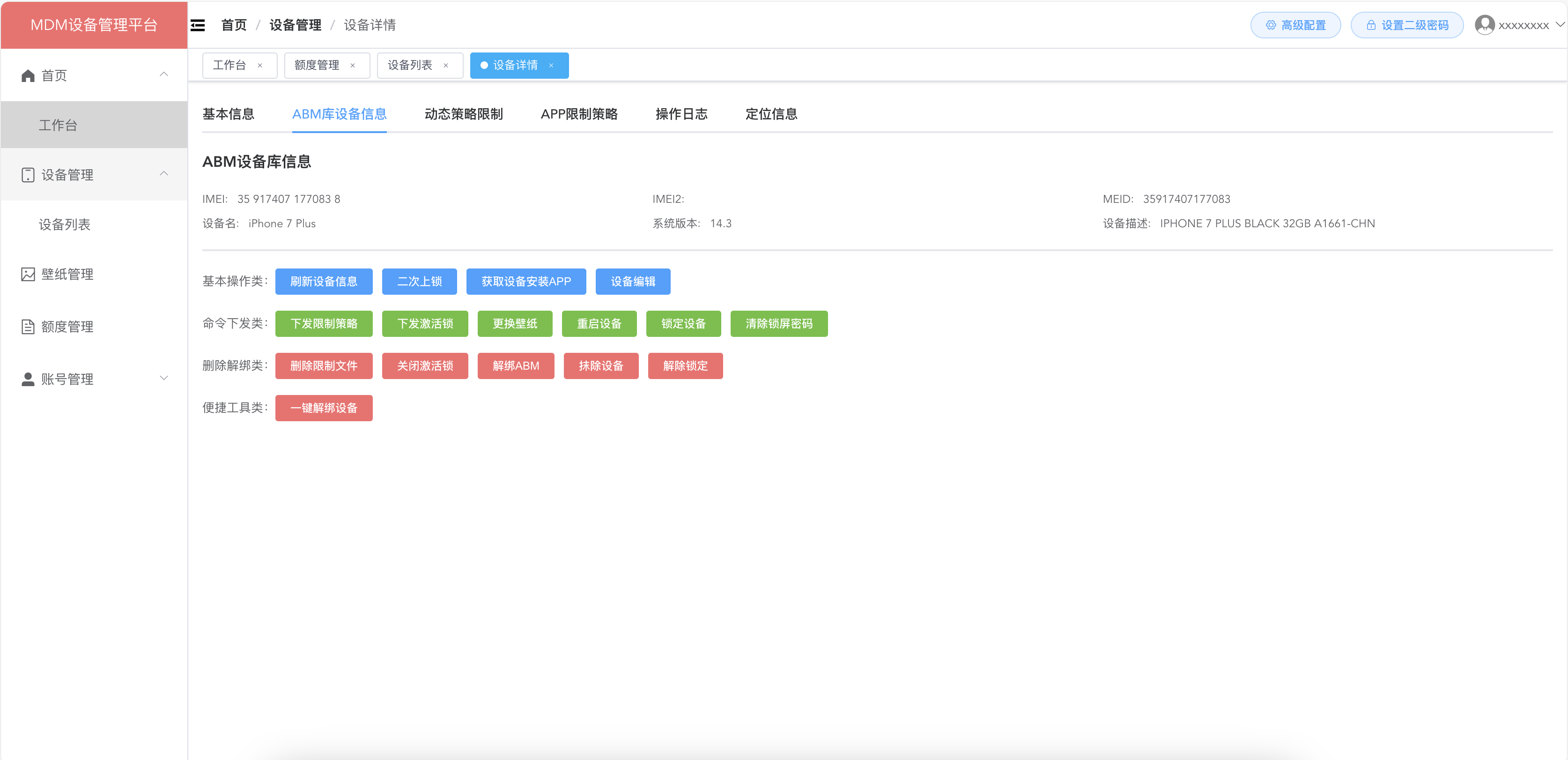
Task: Click the picture icon beside 壁纸管理
Action: [28, 274]
